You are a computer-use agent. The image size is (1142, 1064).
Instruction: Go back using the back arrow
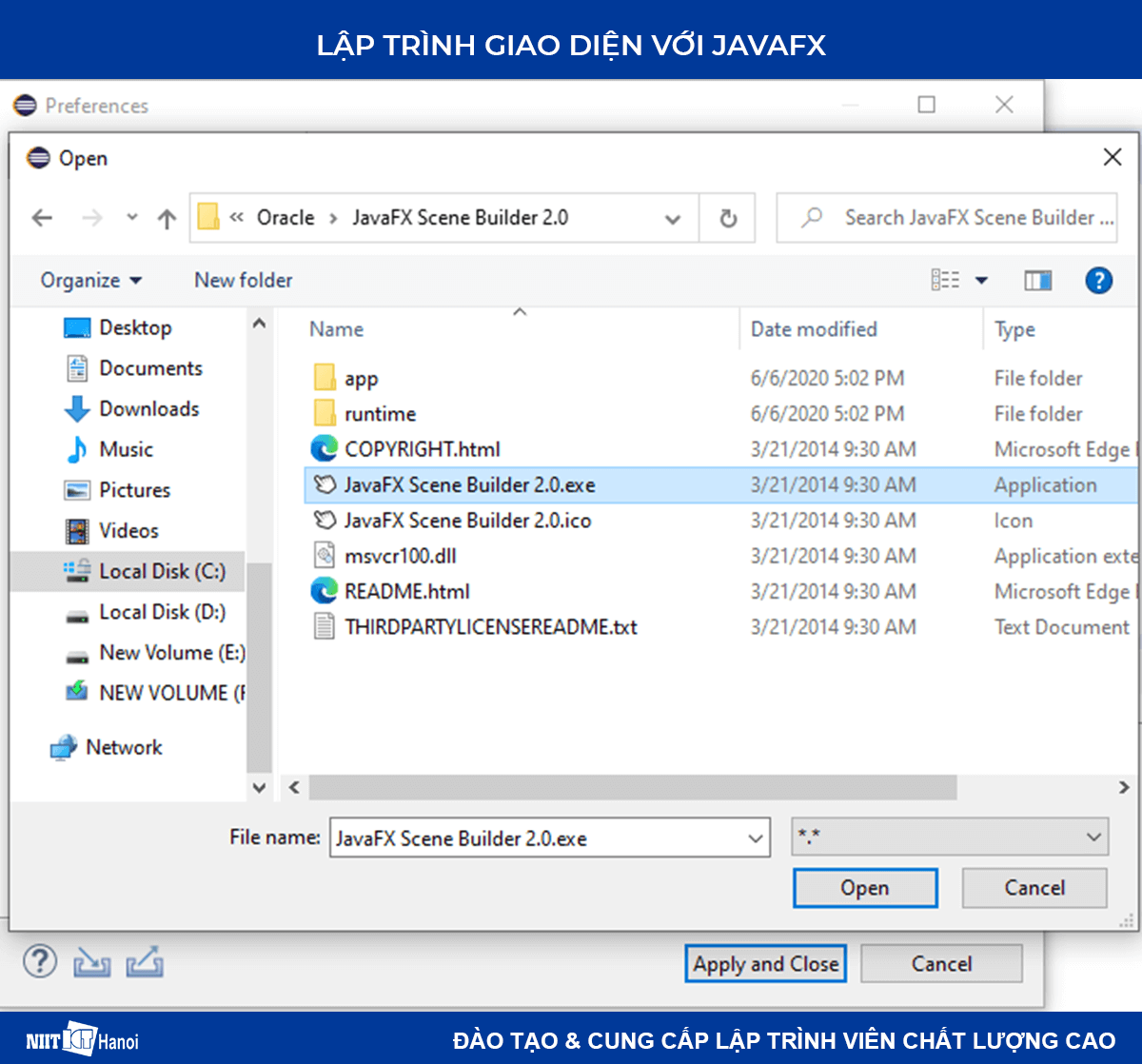coord(42,217)
